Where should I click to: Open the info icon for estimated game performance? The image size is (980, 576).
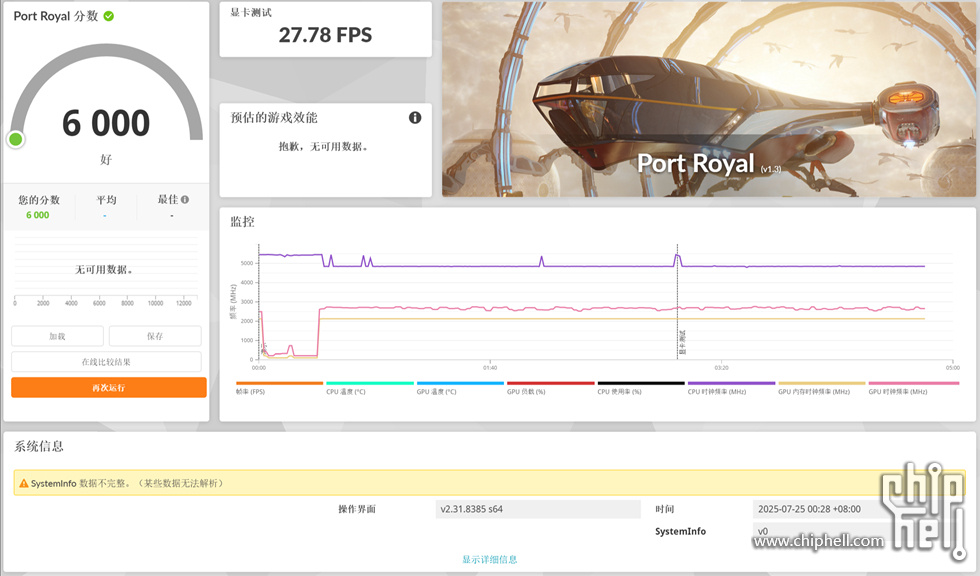(415, 117)
